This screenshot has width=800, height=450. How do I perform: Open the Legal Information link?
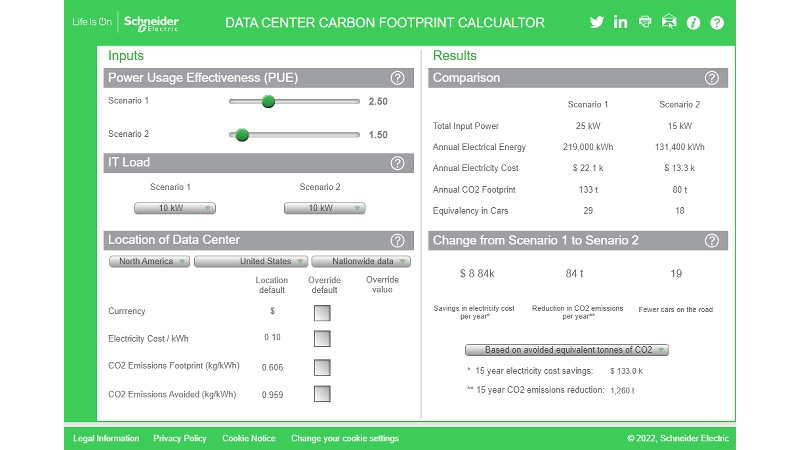coord(106,438)
